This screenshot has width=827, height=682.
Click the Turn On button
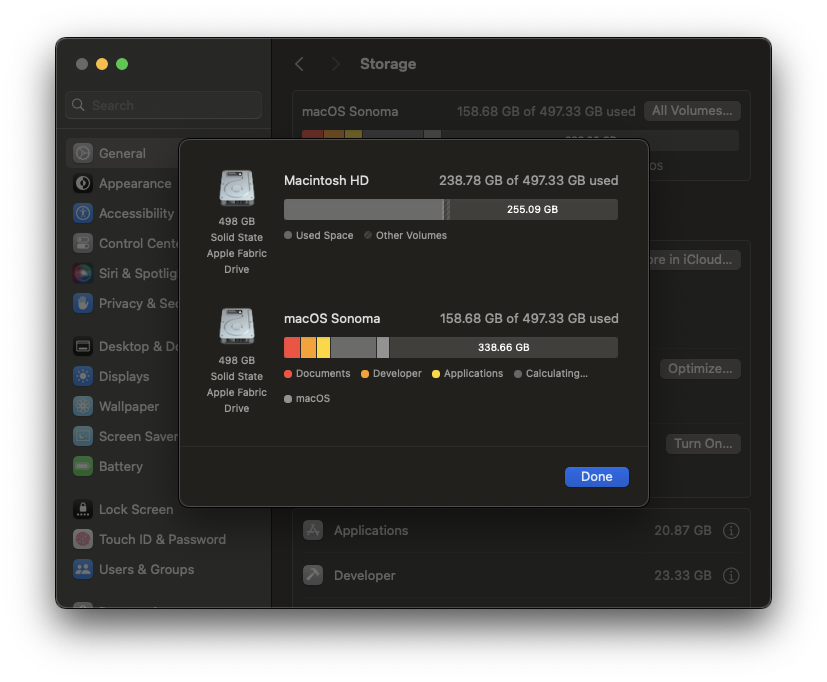point(703,444)
